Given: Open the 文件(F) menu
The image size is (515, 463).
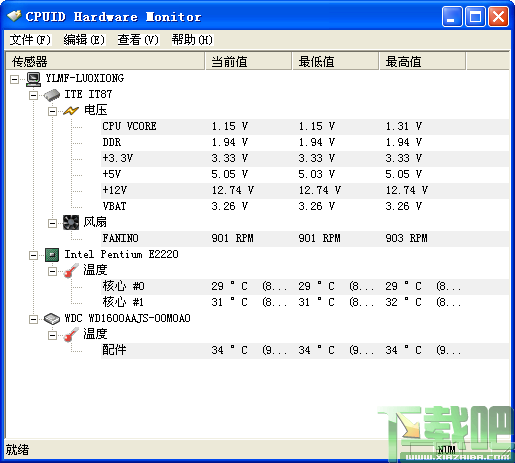Looking at the screenshot, I should 30,40.
